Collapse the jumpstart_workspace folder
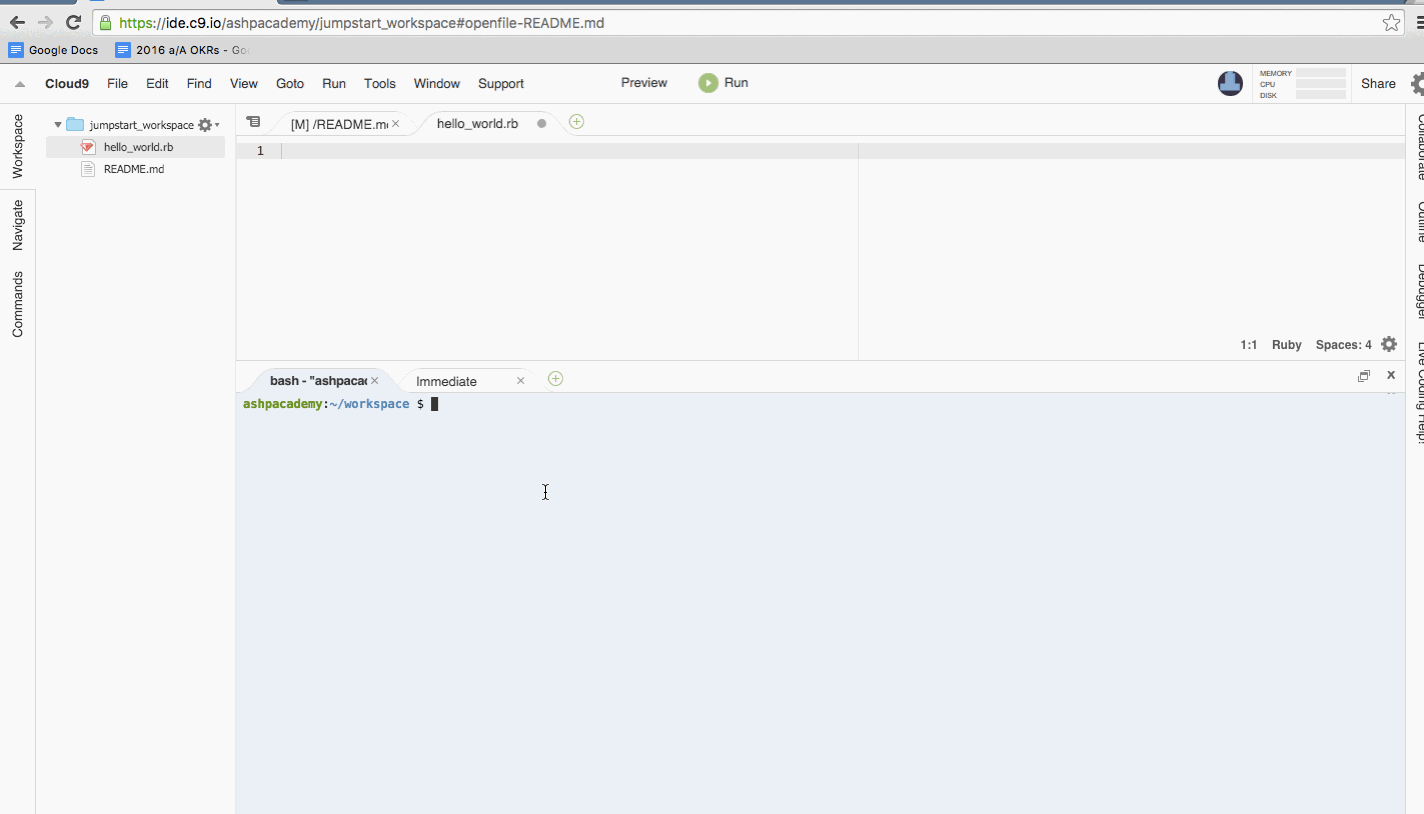 (57, 124)
